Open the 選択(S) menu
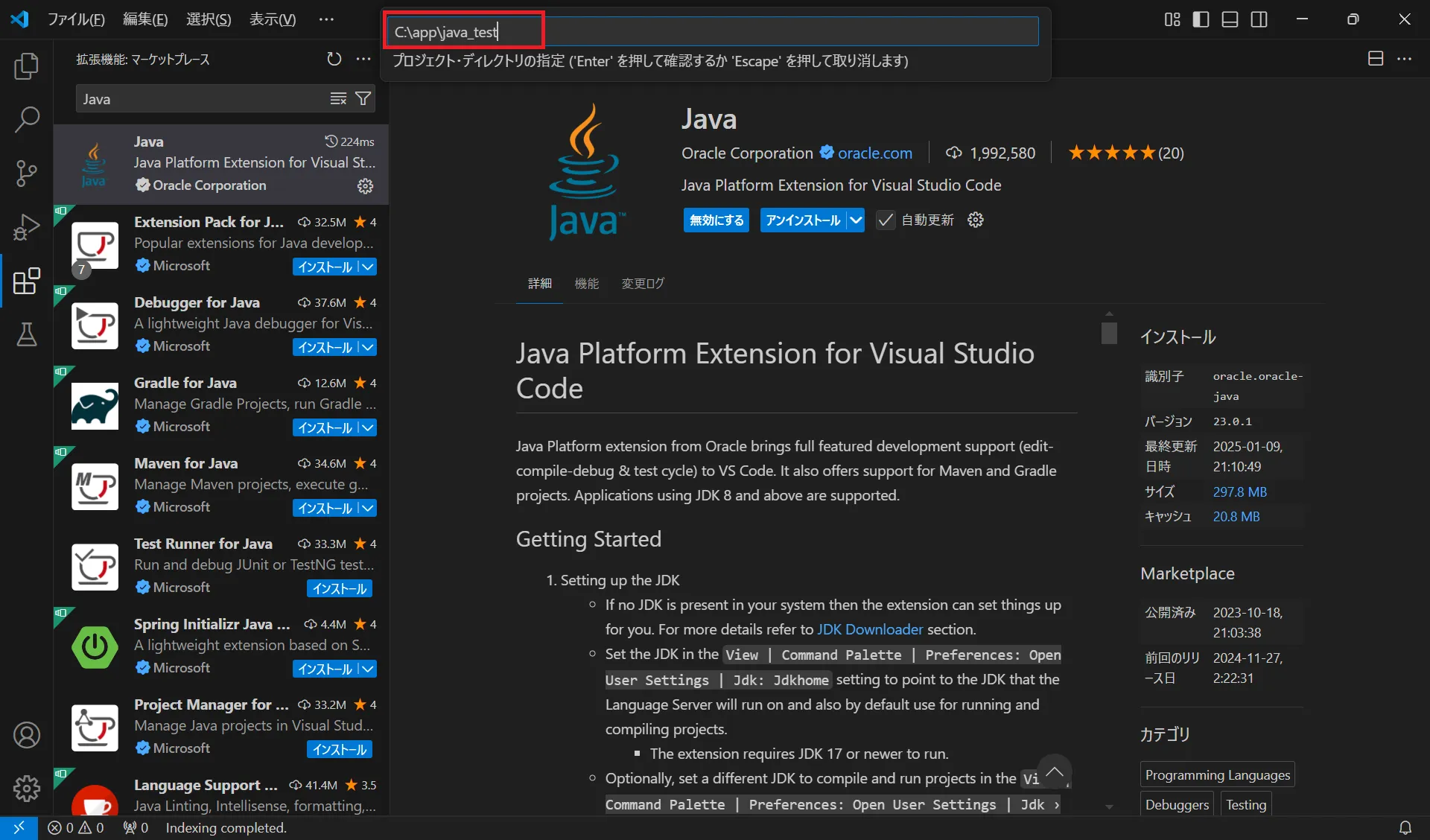 pos(209,19)
